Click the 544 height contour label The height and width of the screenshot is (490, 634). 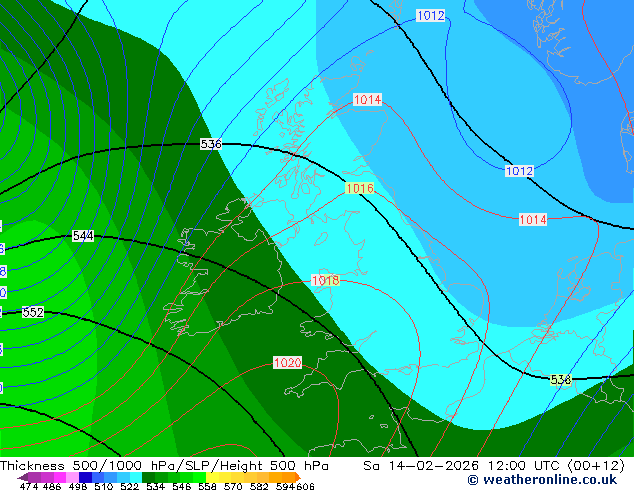83,236
